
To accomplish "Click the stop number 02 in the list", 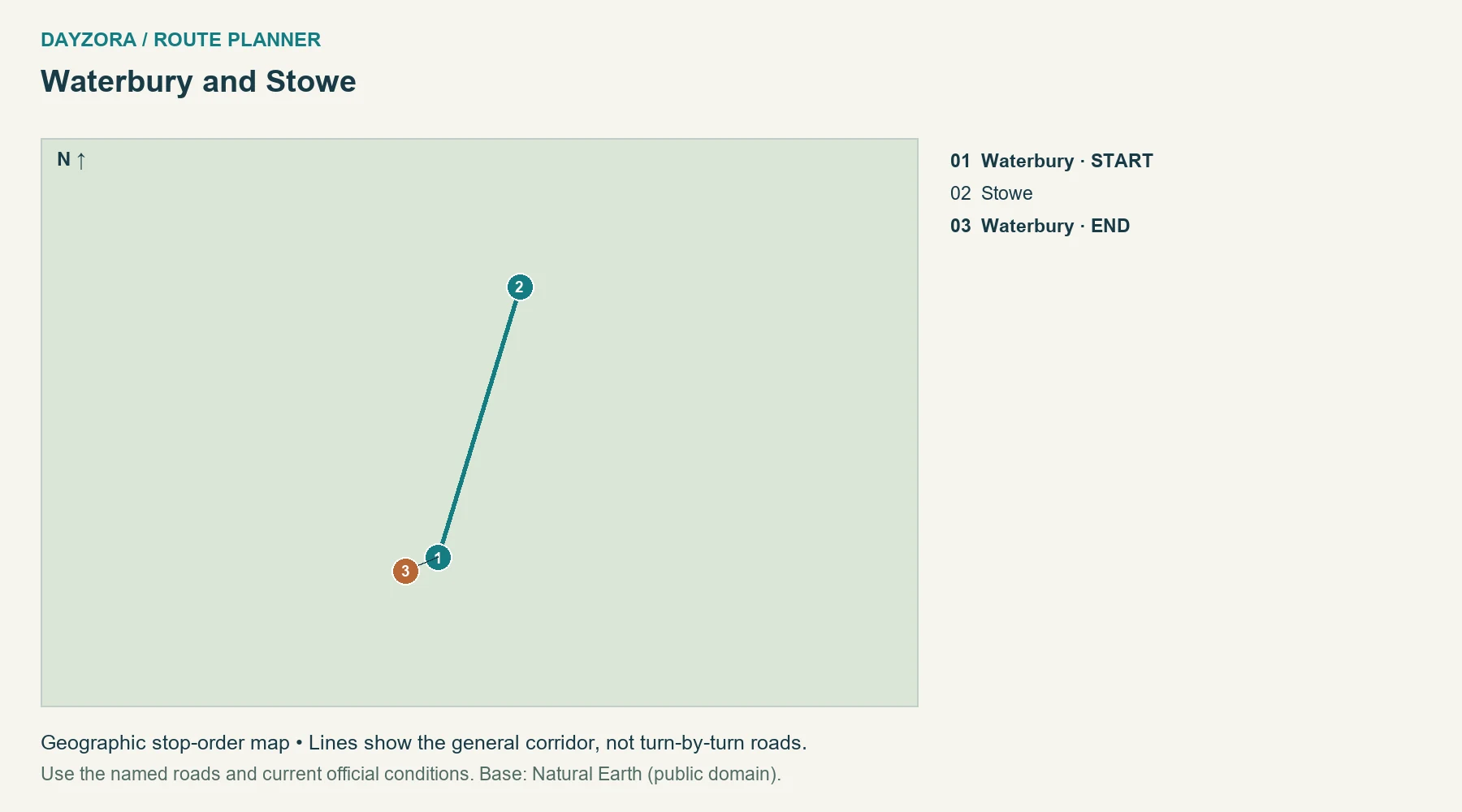I will click(x=960, y=193).
